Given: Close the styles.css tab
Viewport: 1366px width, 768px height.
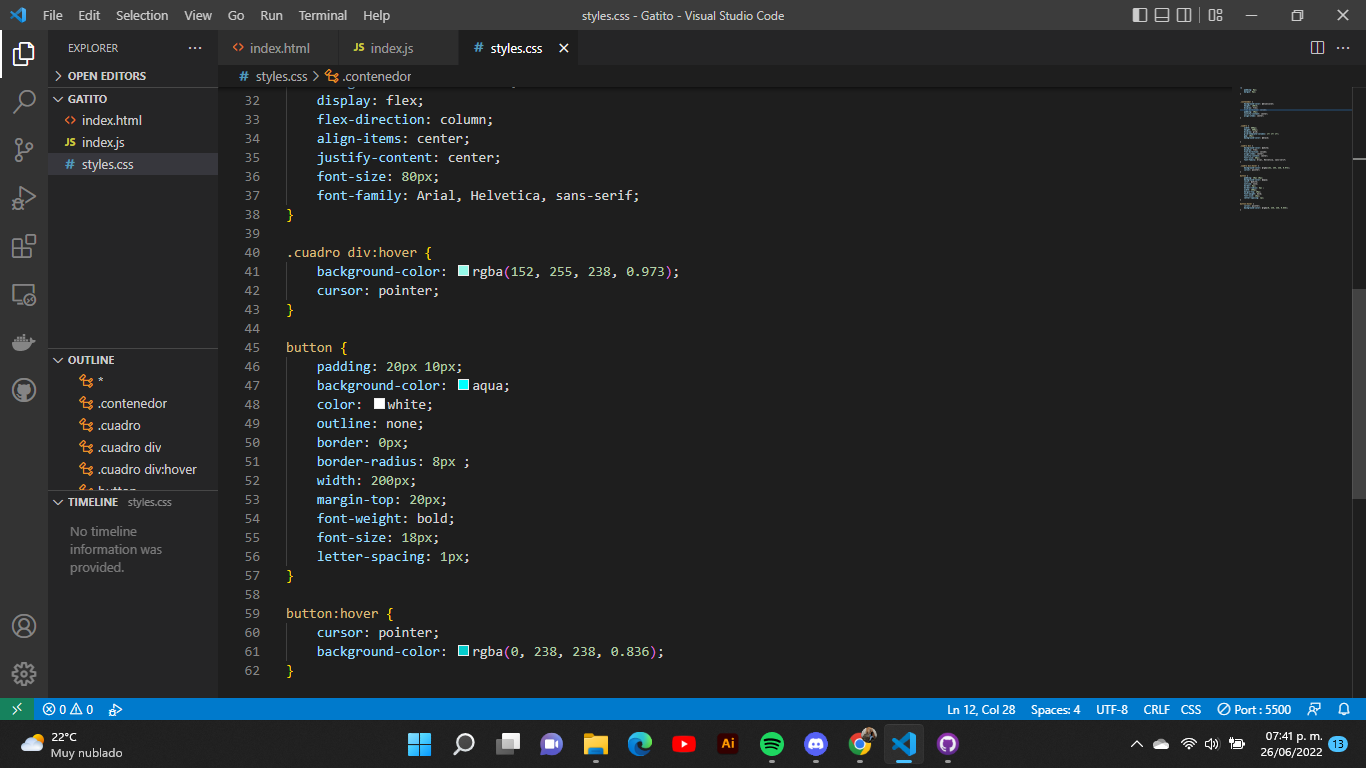Looking at the screenshot, I should pos(564,48).
